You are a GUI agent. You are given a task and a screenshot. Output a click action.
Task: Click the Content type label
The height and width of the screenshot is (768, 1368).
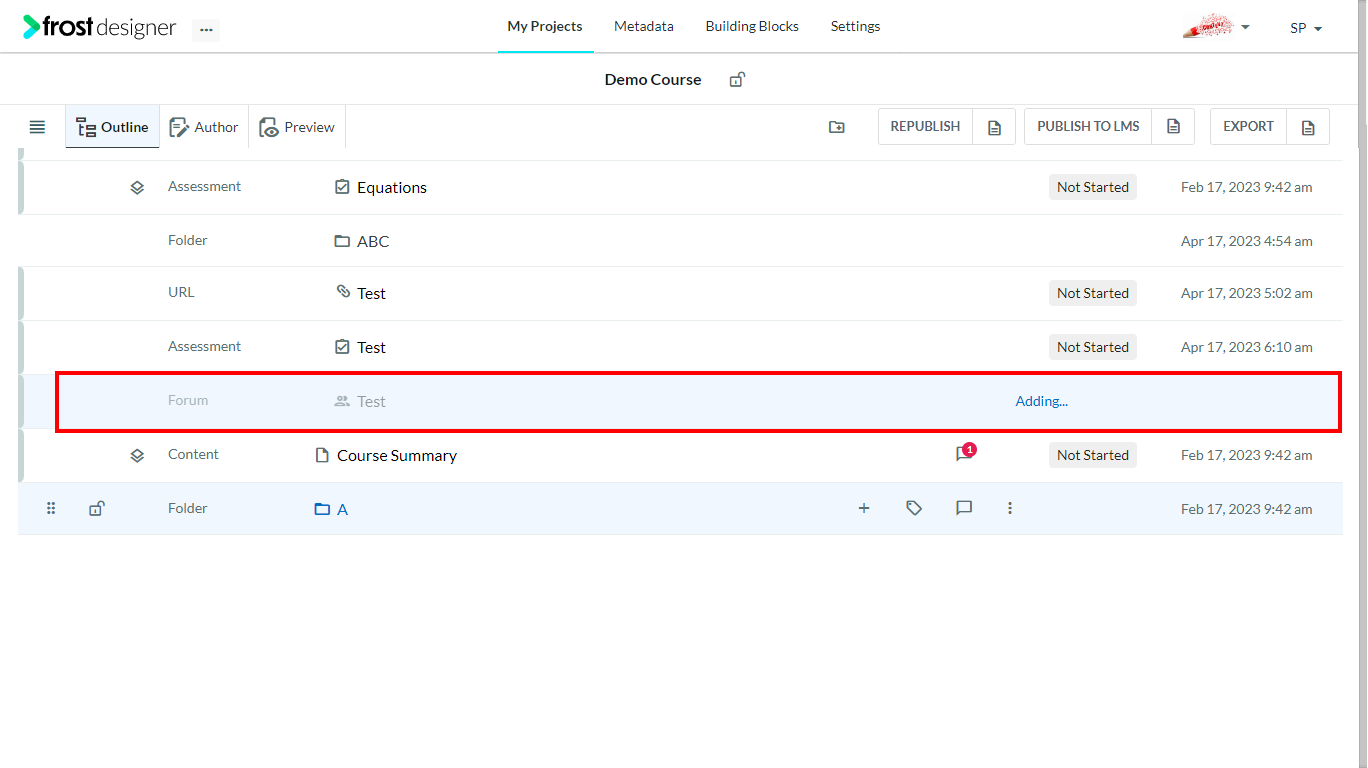tap(193, 454)
